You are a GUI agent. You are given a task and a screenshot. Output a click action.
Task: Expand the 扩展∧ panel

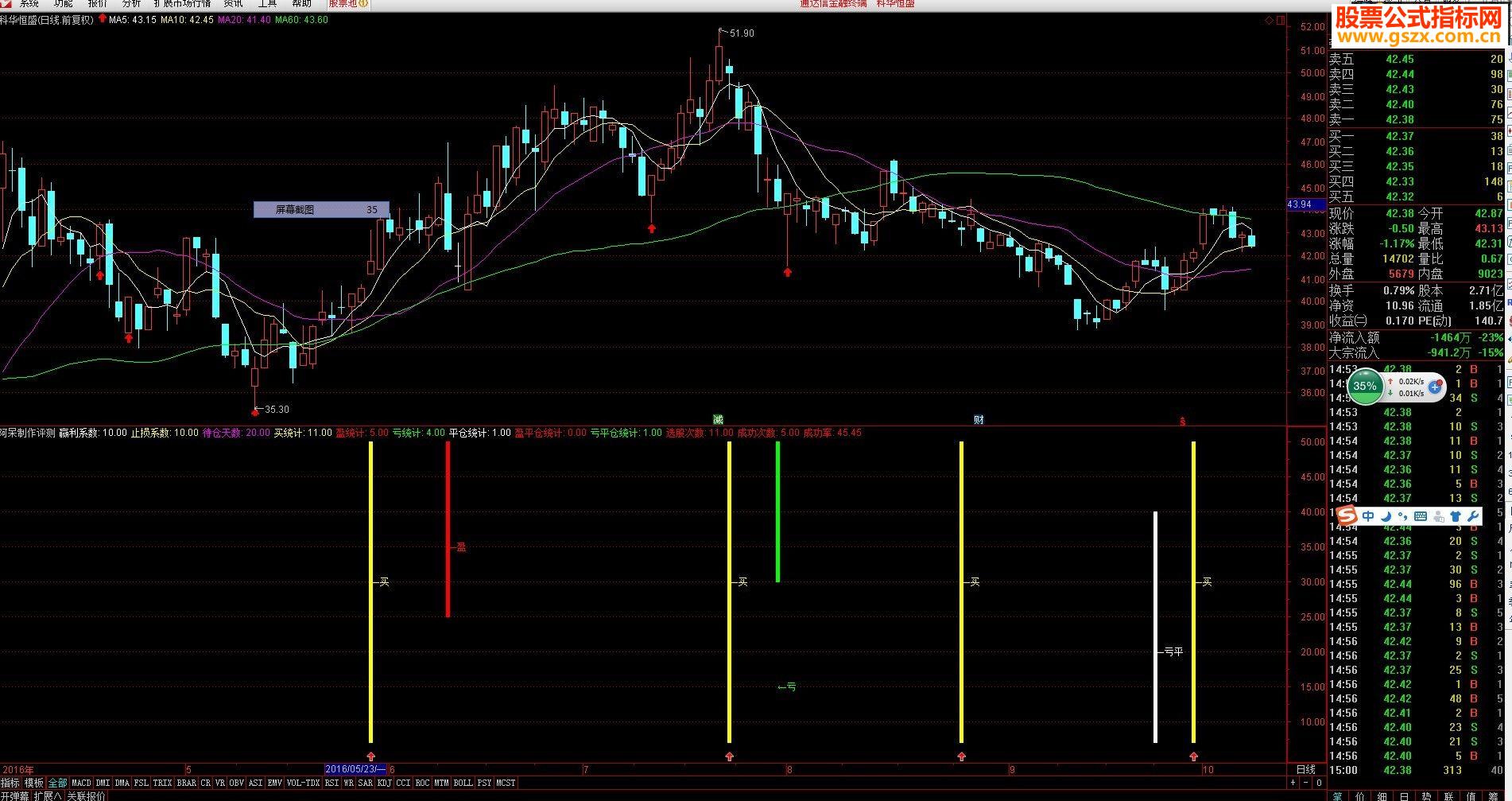[48, 795]
